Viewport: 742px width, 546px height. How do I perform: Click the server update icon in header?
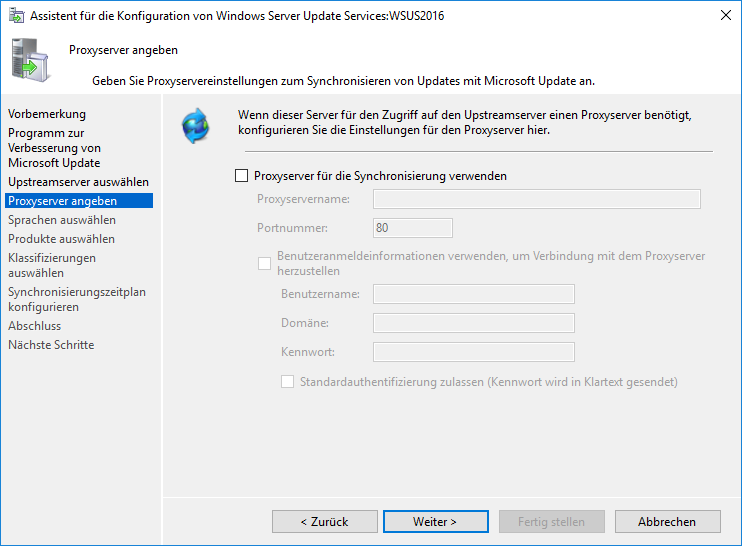pyautogui.click(x=30, y=60)
